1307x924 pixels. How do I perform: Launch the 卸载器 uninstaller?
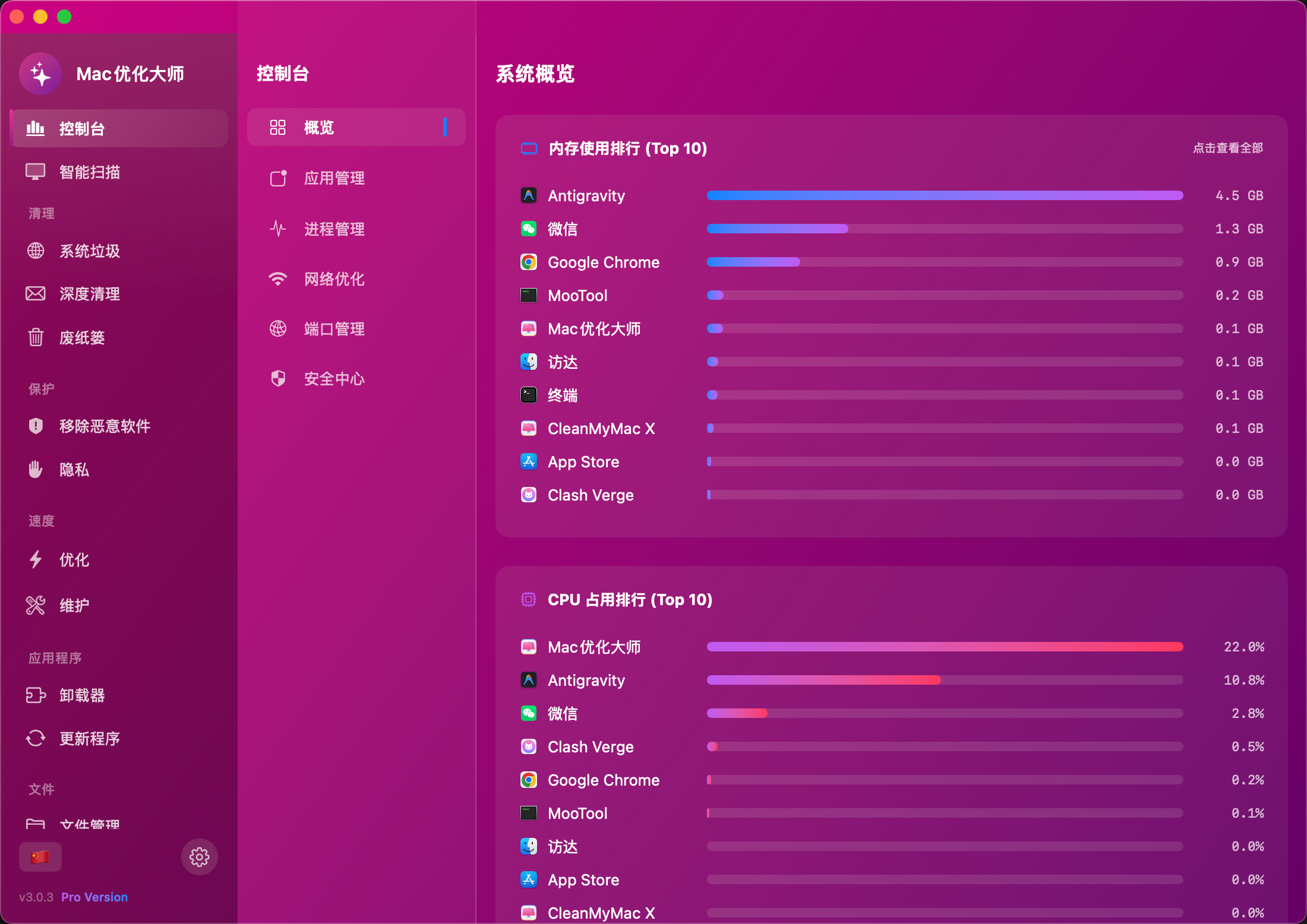pyautogui.click(x=82, y=695)
